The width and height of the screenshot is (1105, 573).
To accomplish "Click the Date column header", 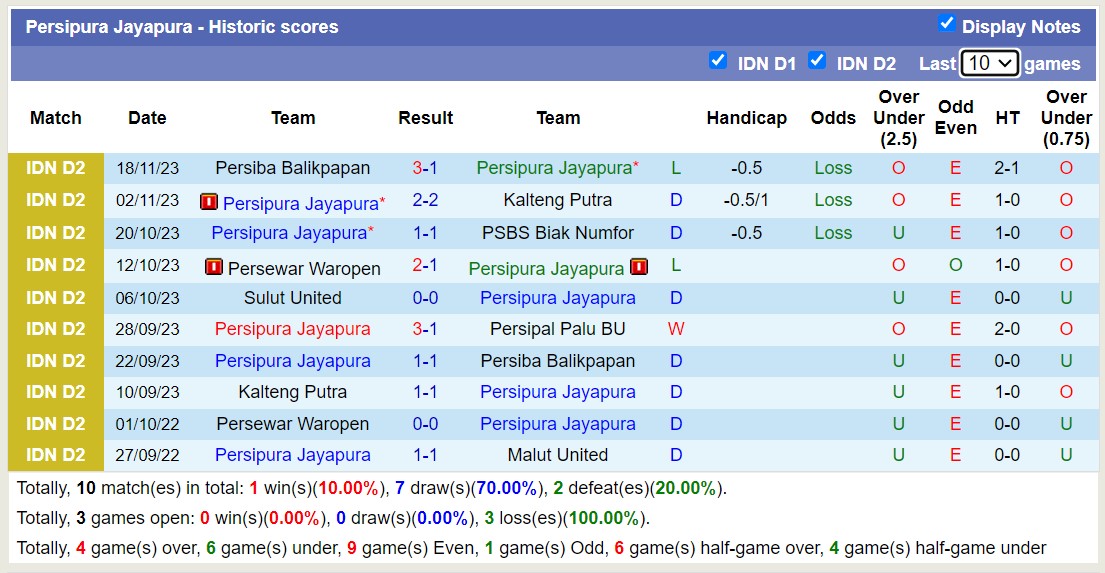I will (x=147, y=118).
